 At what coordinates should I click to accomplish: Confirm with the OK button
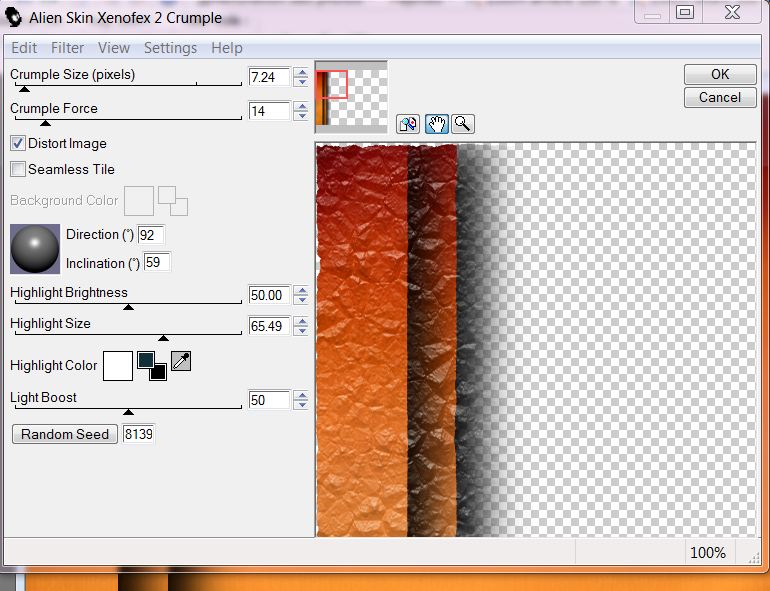click(x=720, y=74)
